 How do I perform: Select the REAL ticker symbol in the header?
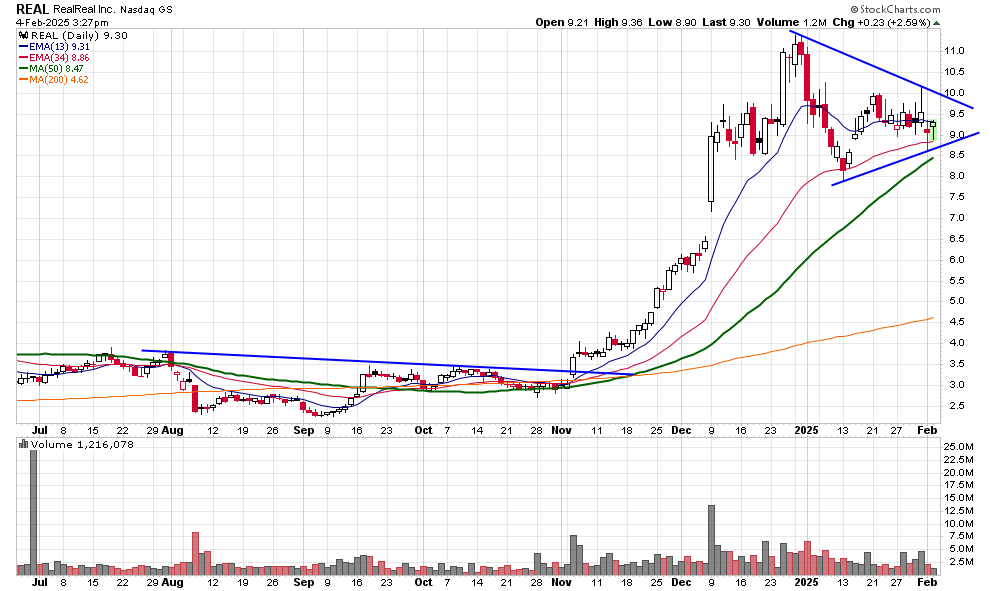[32, 9]
